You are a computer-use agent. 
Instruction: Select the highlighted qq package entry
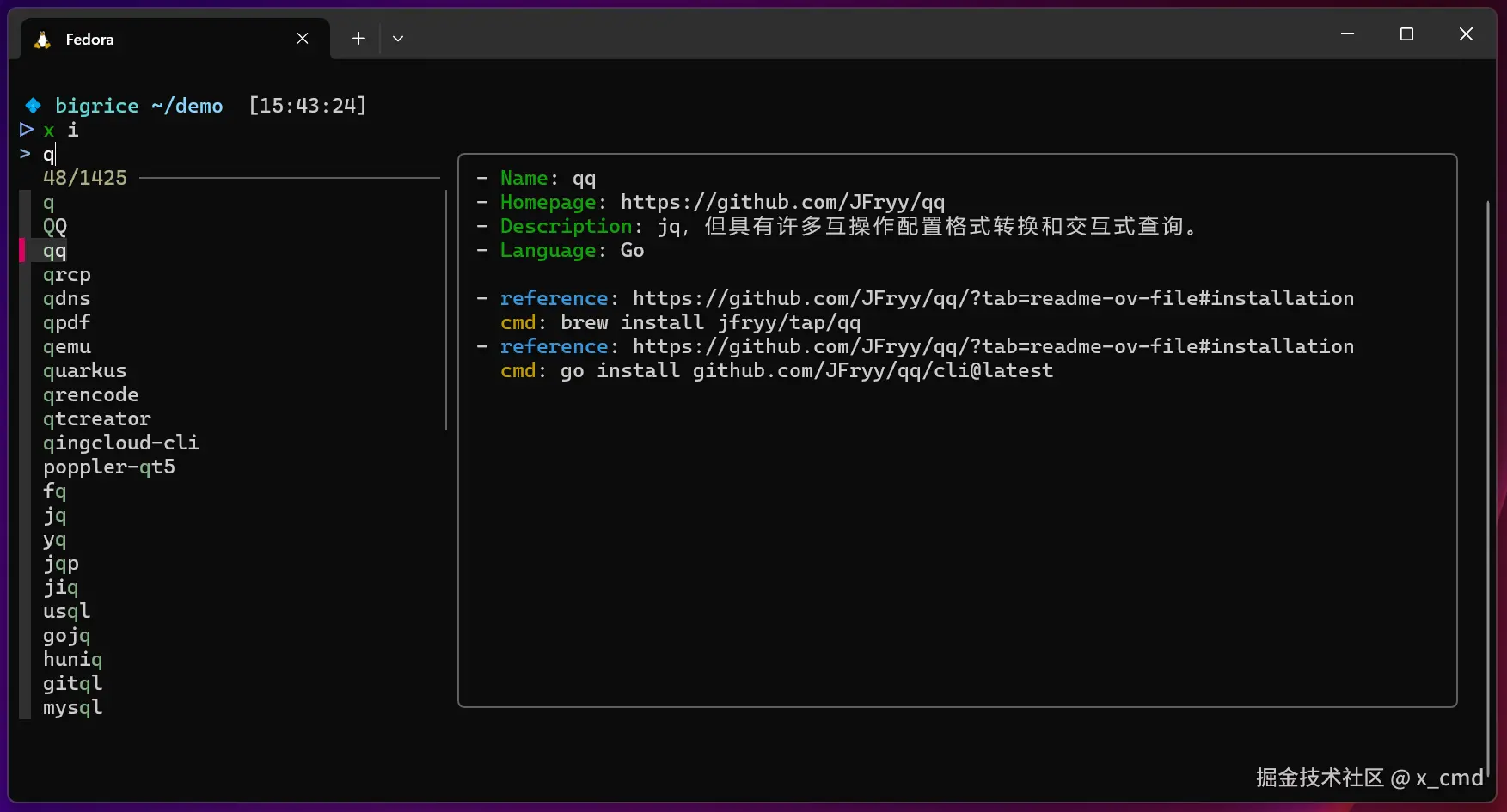tap(55, 251)
